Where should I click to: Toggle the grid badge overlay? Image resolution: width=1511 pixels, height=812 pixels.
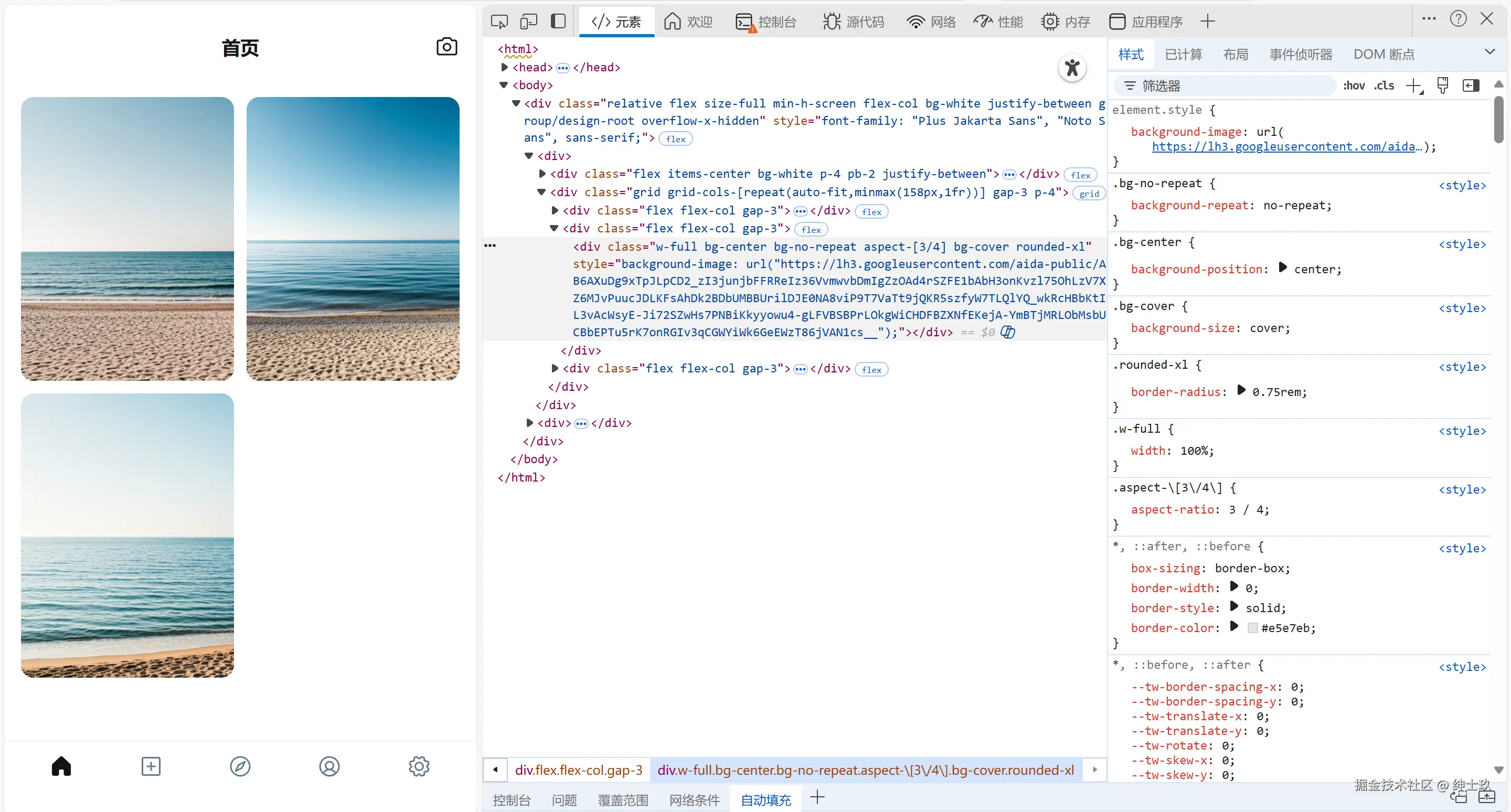click(x=1089, y=194)
